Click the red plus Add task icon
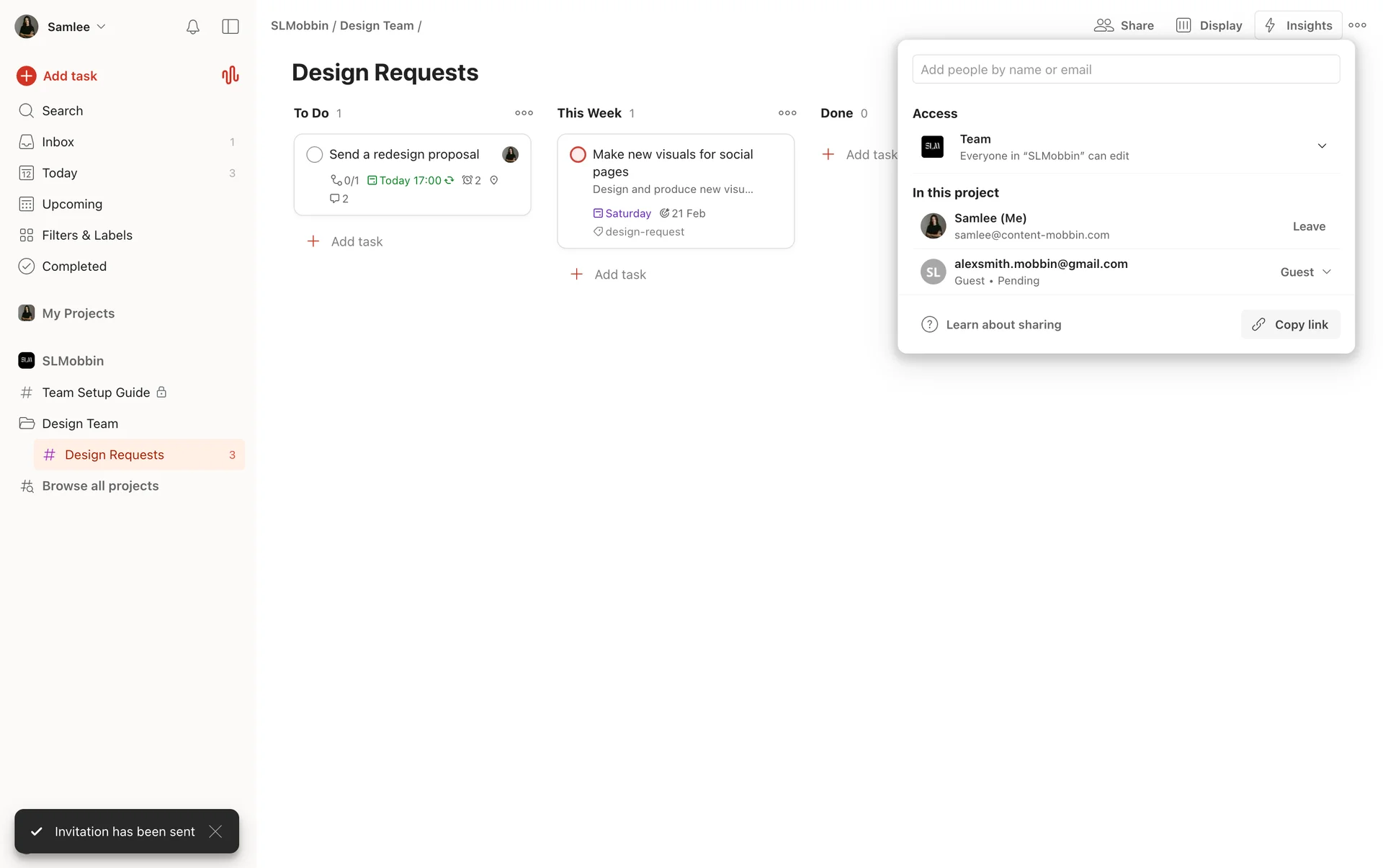The width and height of the screenshot is (1383, 868). click(27, 76)
